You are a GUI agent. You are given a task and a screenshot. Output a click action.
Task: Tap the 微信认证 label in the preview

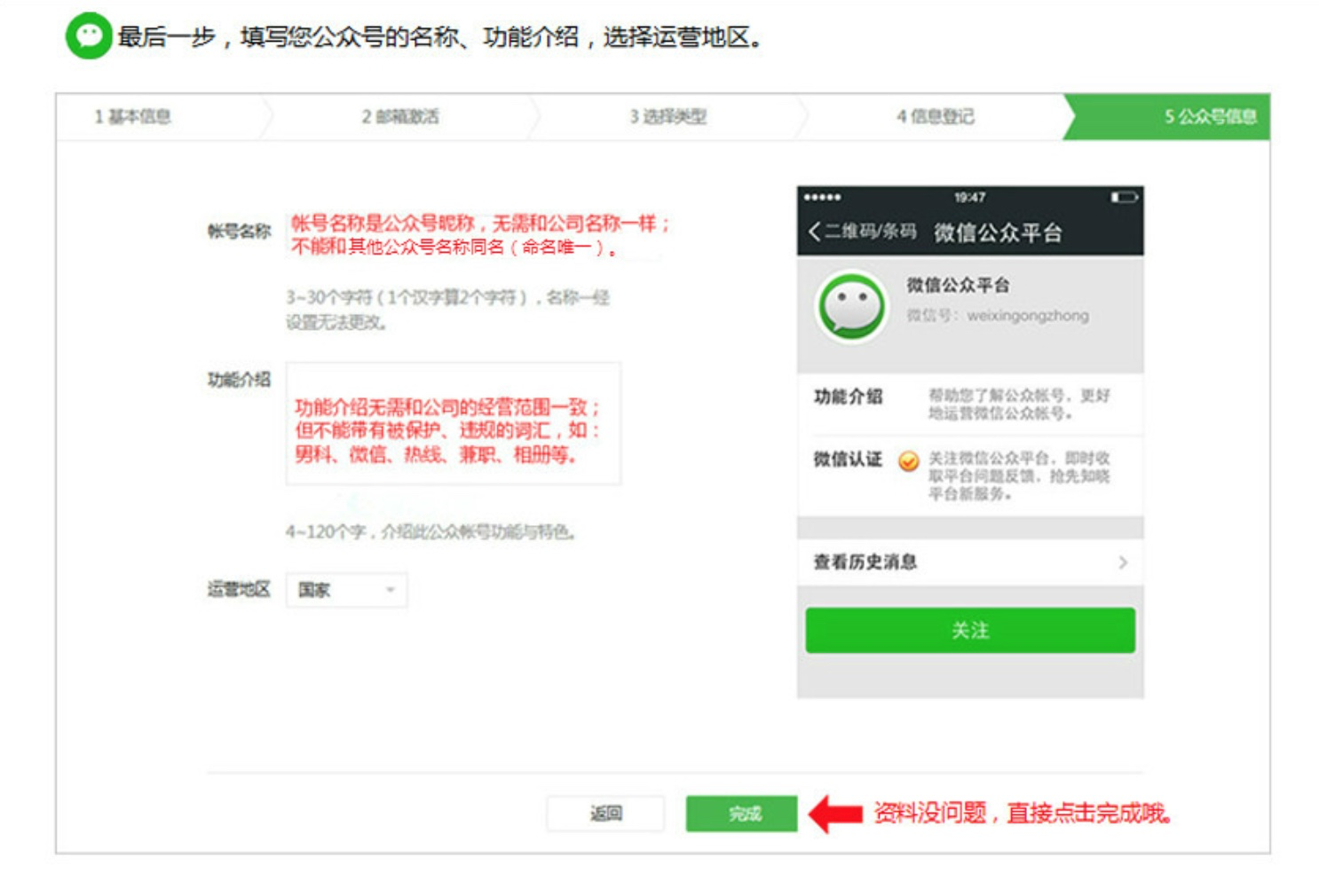(848, 460)
